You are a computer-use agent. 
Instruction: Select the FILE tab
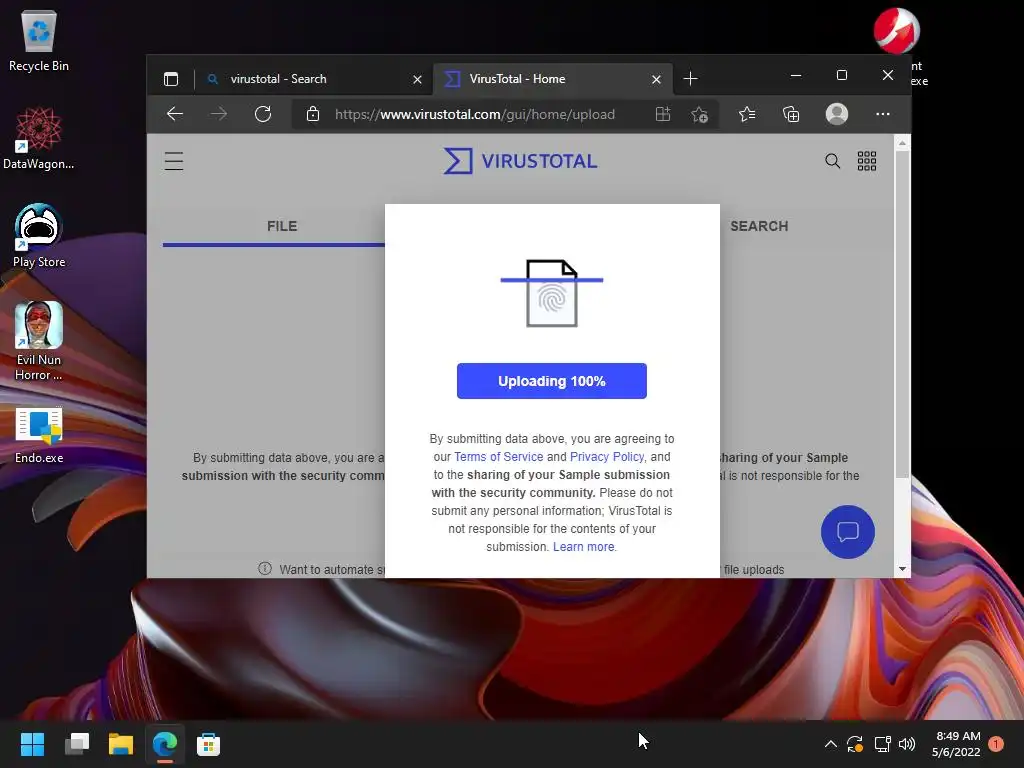(x=281, y=227)
